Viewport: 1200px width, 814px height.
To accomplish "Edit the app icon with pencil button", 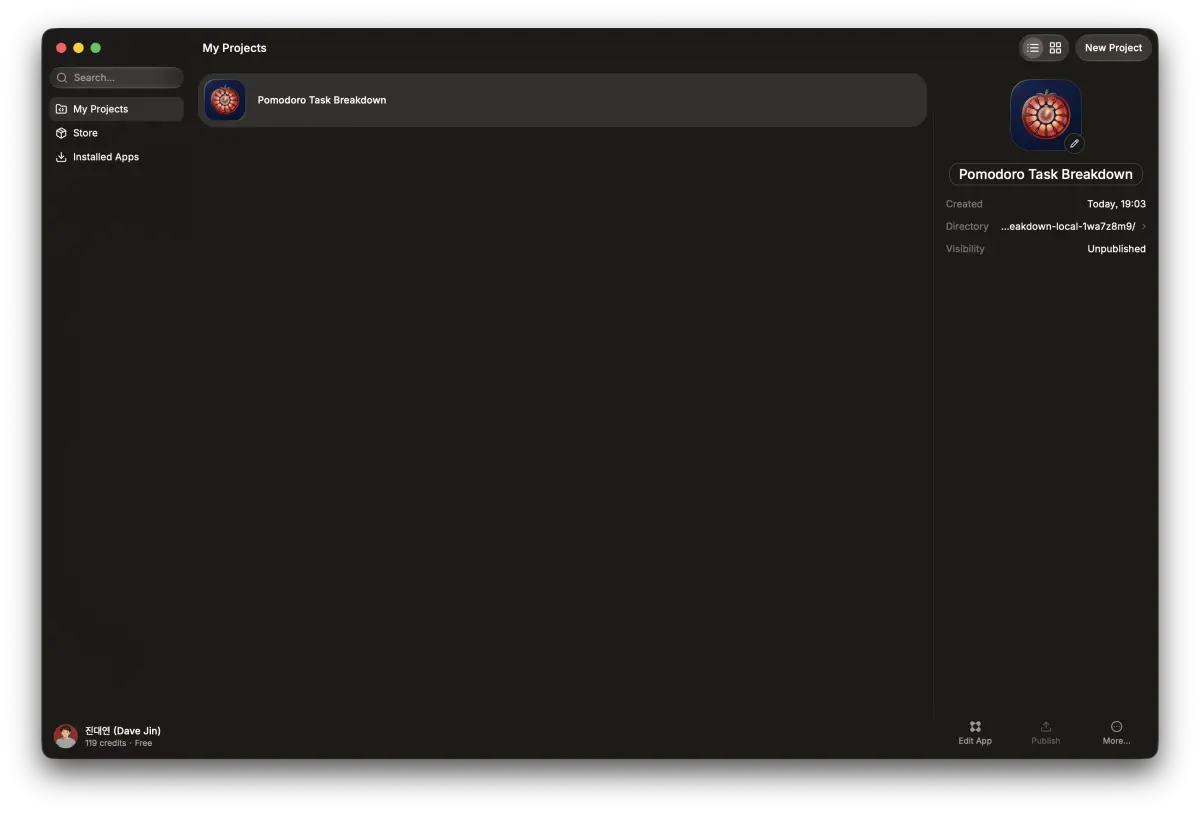I will pos(1074,143).
